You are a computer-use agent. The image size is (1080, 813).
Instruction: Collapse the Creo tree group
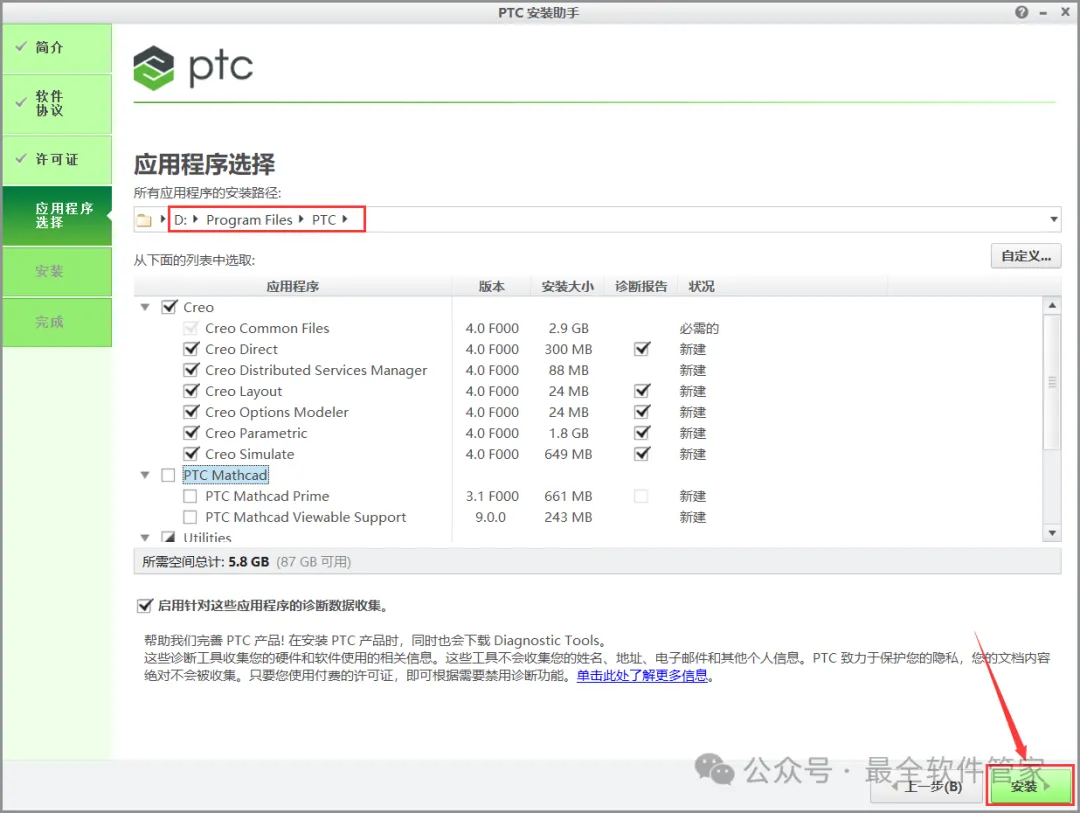pos(145,307)
